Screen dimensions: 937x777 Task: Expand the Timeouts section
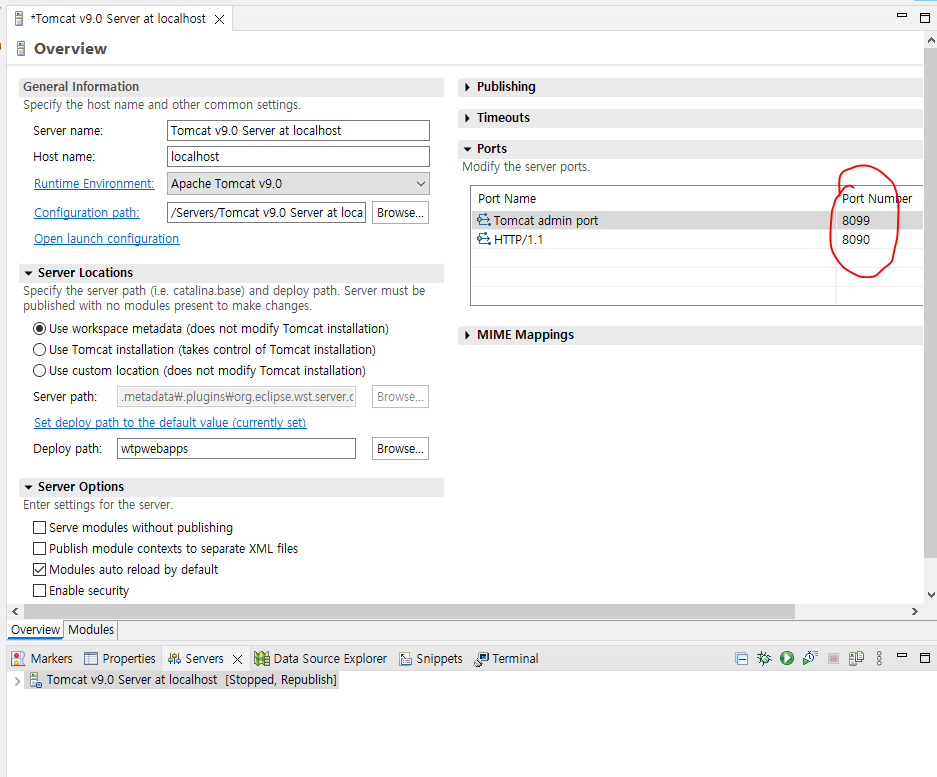(x=467, y=118)
